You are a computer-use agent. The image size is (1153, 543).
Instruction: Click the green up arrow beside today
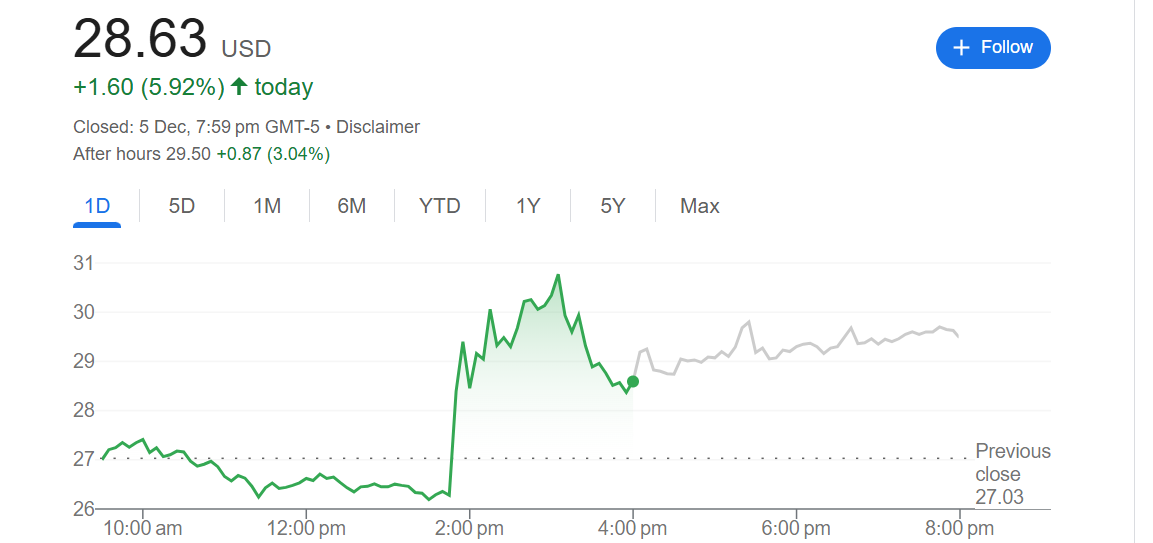[x=239, y=87]
